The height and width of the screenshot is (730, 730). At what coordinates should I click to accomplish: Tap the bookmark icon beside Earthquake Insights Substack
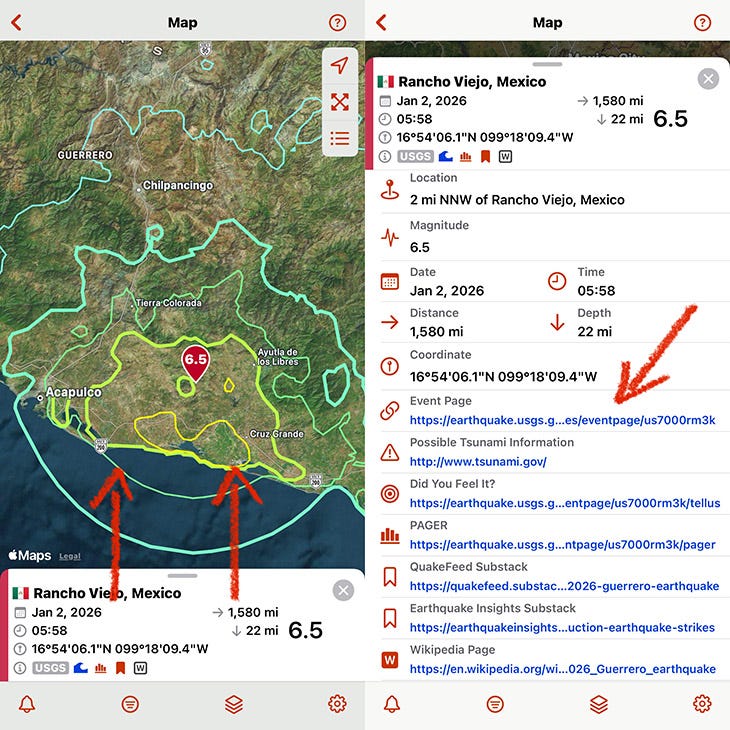(390, 618)
